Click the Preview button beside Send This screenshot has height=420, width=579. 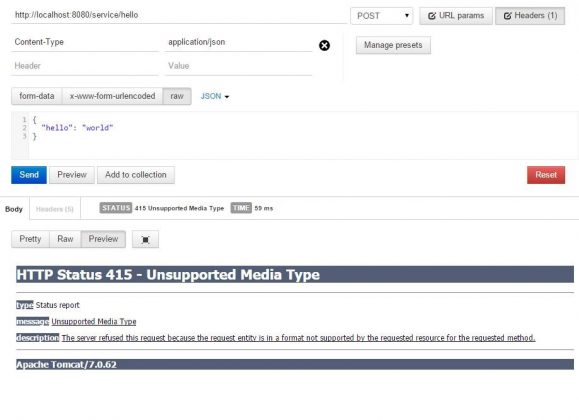point(72,175)
